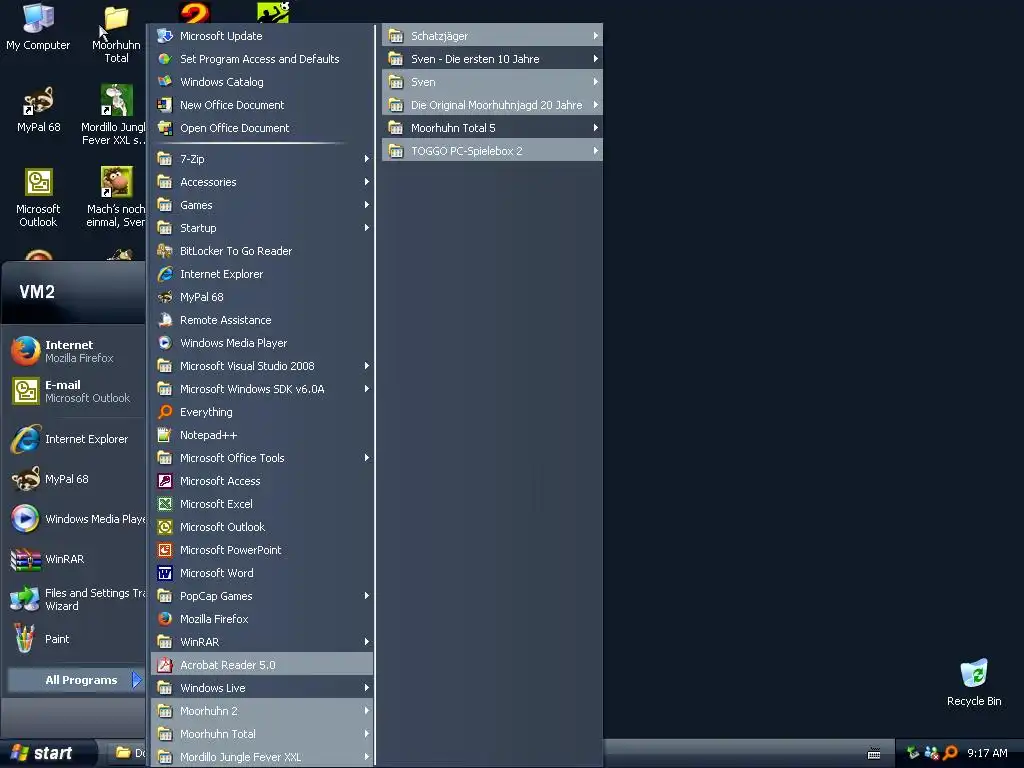Image resolution: width=1024 pixels, height=768 pixels.
Task: Open MyPal 68 from recent programs
Action: click(75, 479)
